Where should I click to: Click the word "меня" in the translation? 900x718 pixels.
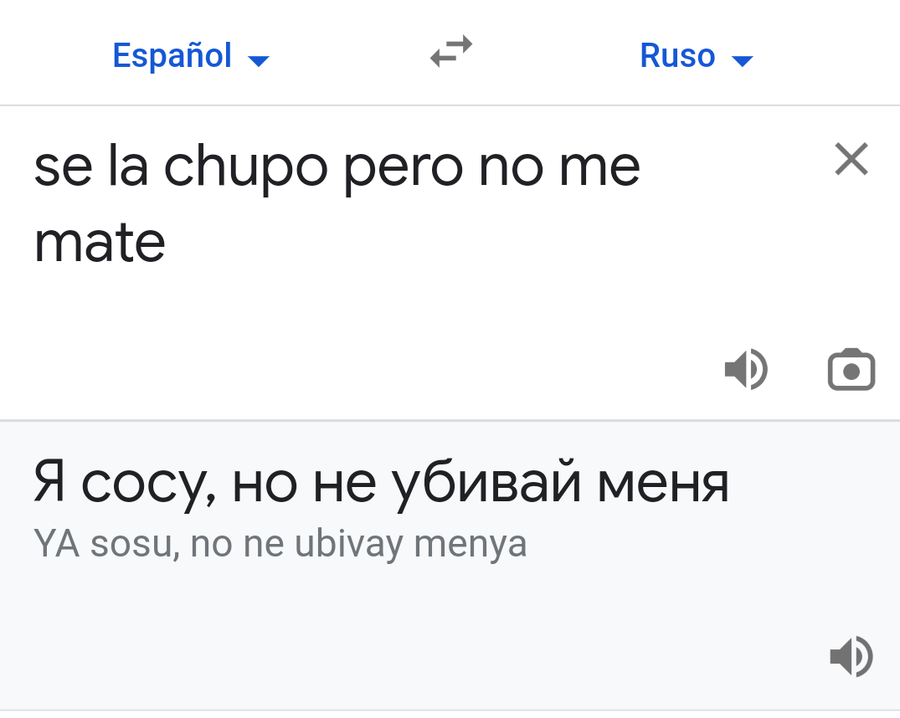(x=662, y=483)
